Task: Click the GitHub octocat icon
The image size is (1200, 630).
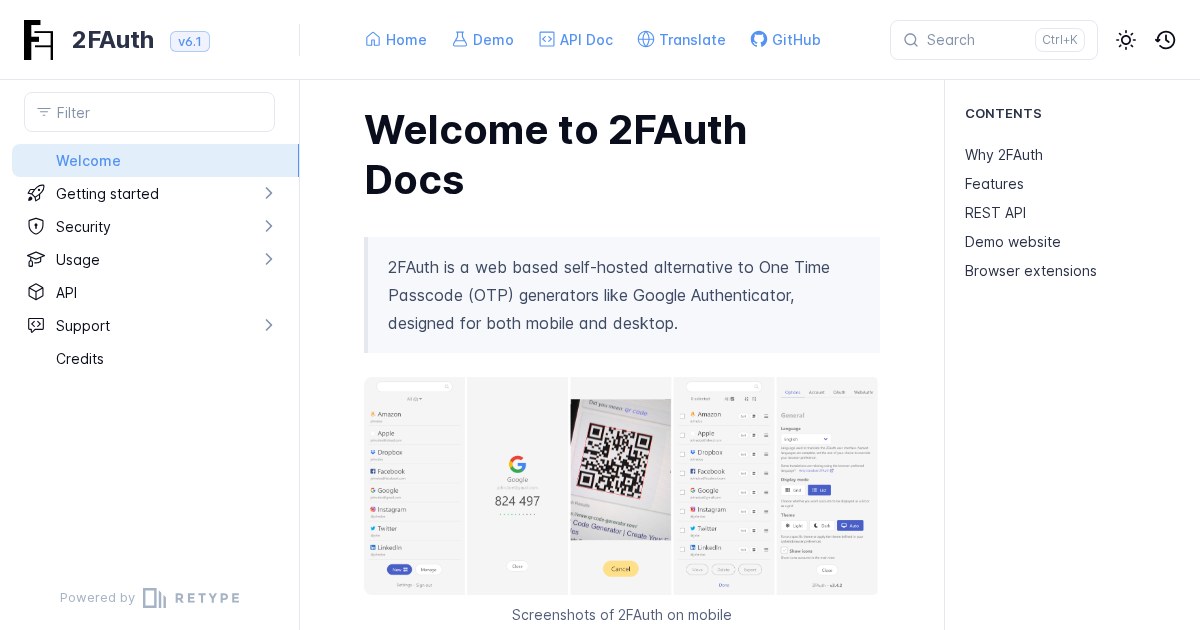Action: [759, 39]
